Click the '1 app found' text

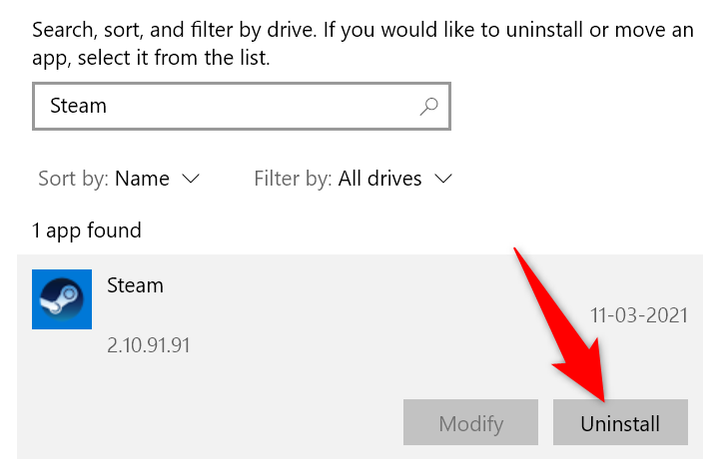pos(87,231)
